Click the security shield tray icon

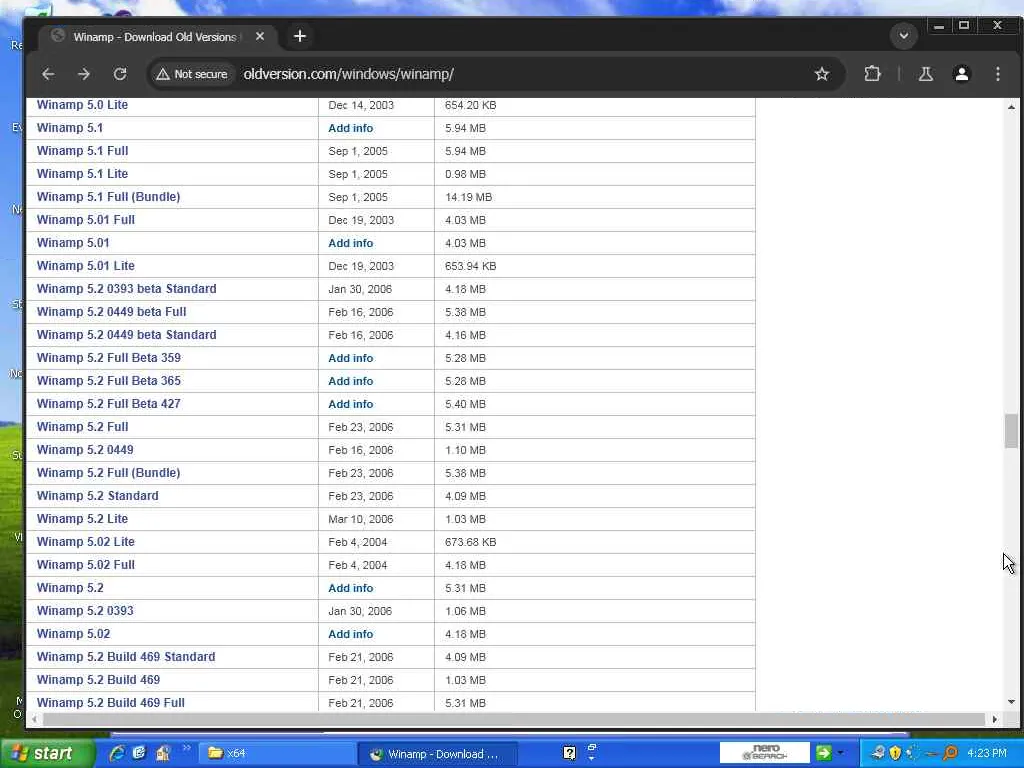895,753
